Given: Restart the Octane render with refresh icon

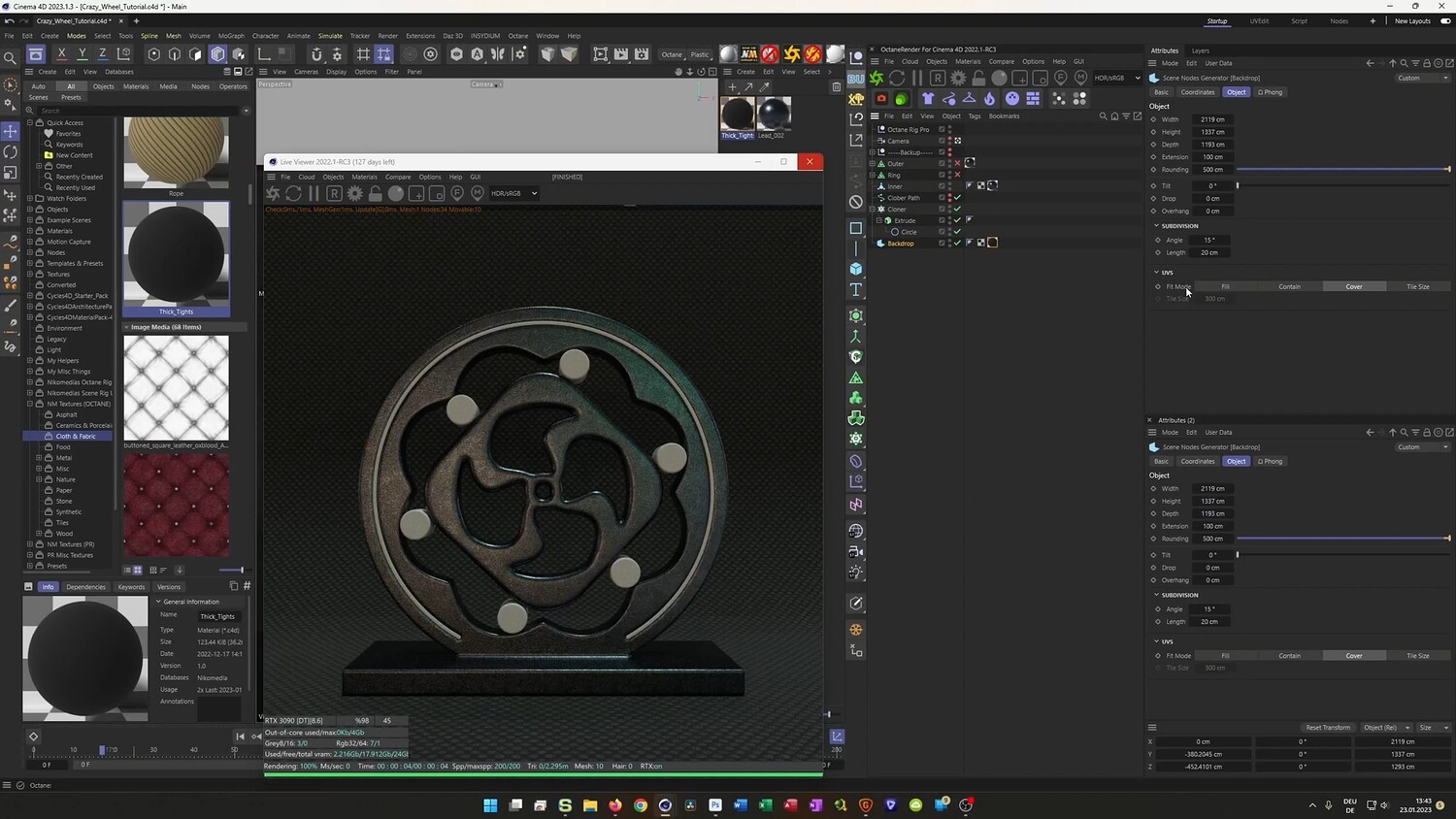Looking at the screenshot, I should 897,78.
